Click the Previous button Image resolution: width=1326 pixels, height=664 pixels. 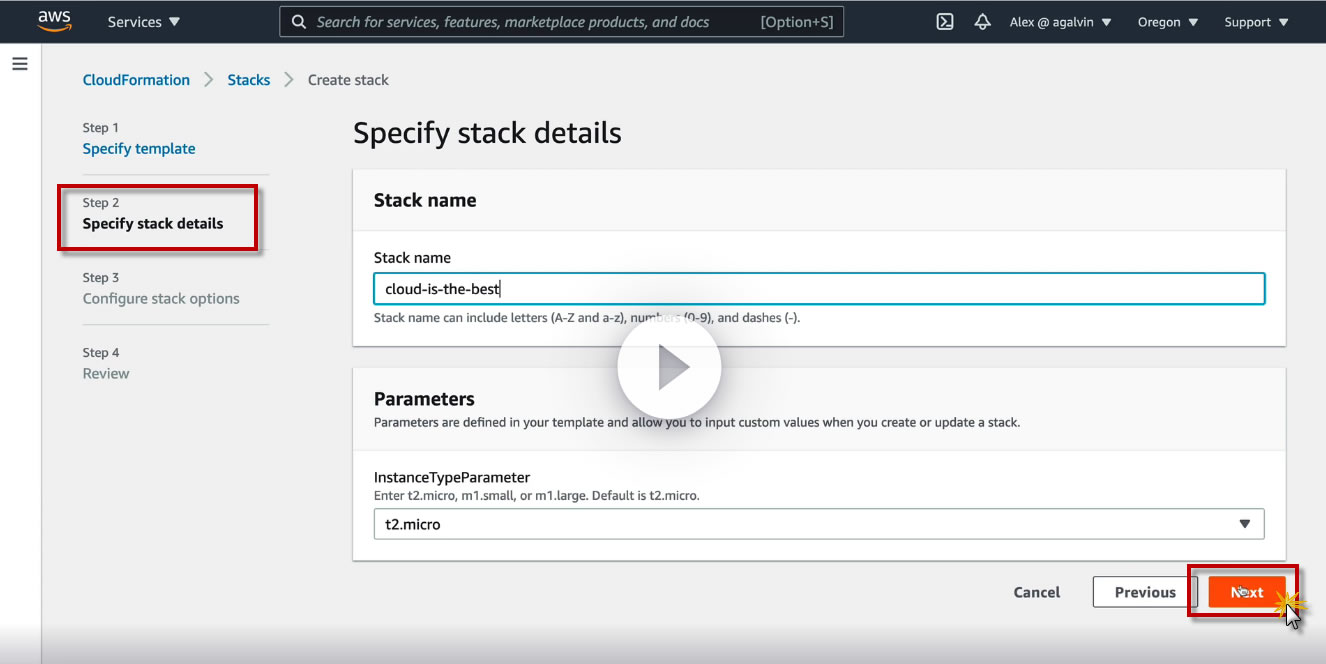1145,592
